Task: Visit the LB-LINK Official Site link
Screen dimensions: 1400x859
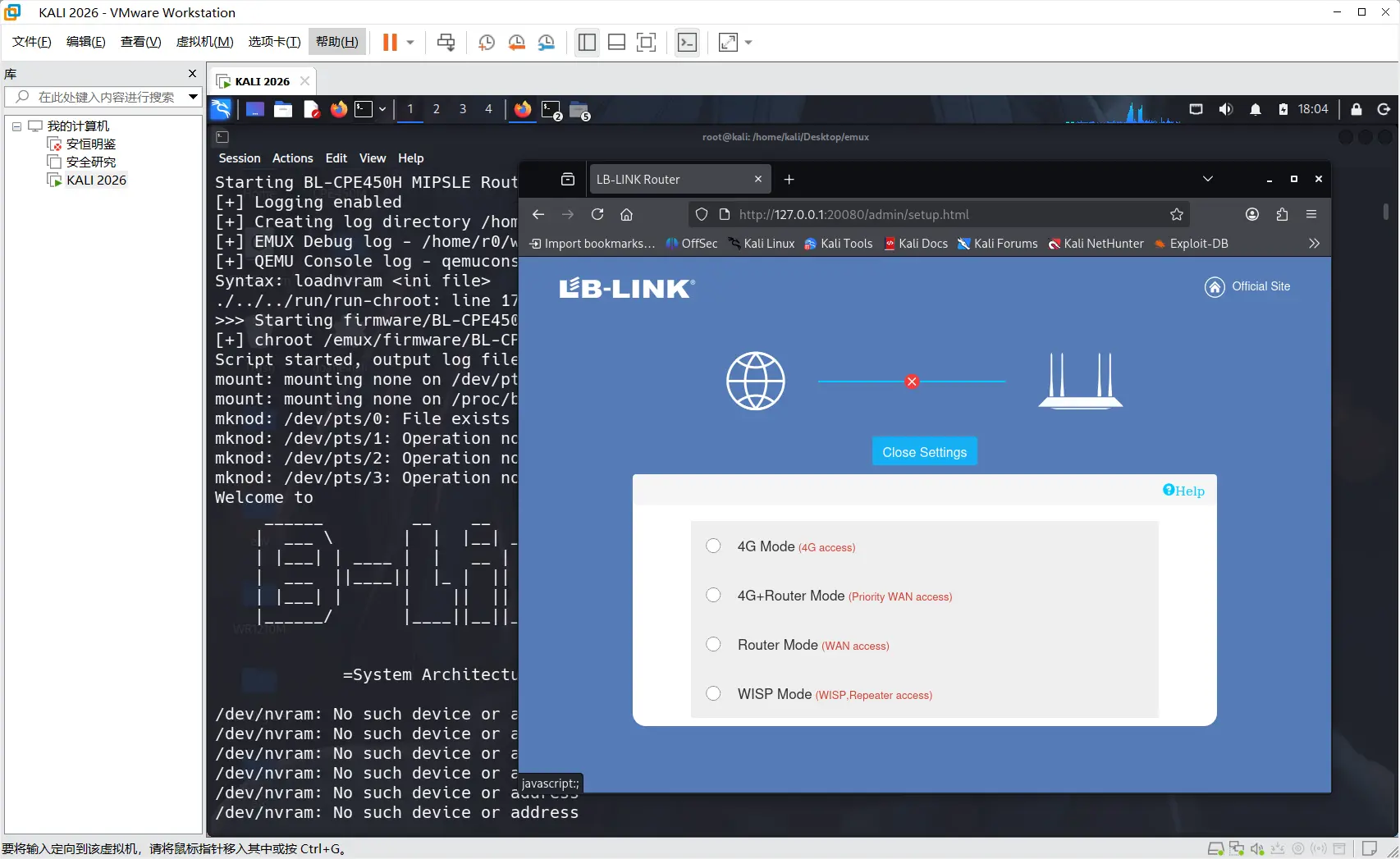Action: [1247, 286]
